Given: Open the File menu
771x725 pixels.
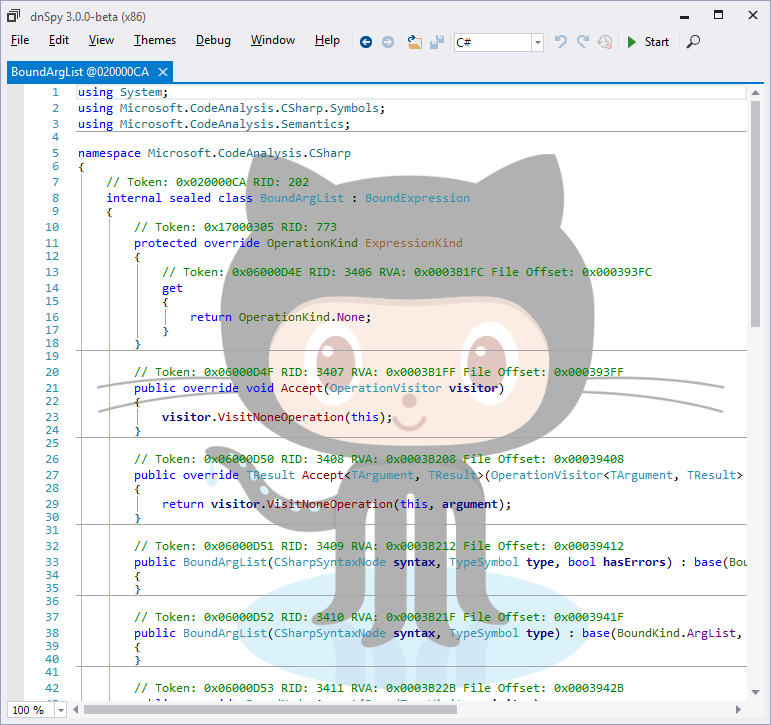Looking at the screenshot, I should click(20, 40).
